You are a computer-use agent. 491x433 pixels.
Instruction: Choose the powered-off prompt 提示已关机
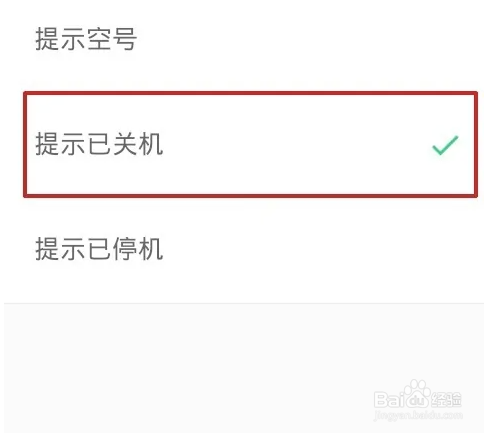(250, 144)
